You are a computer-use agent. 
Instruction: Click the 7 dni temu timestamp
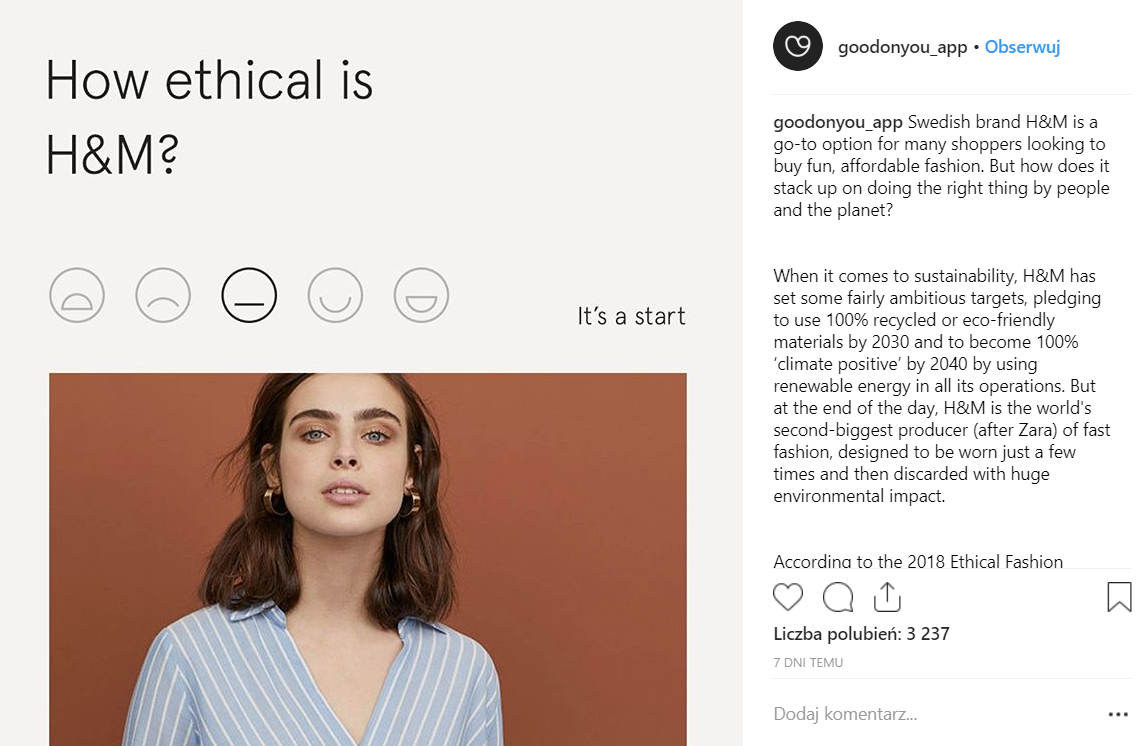coord(808,662)
